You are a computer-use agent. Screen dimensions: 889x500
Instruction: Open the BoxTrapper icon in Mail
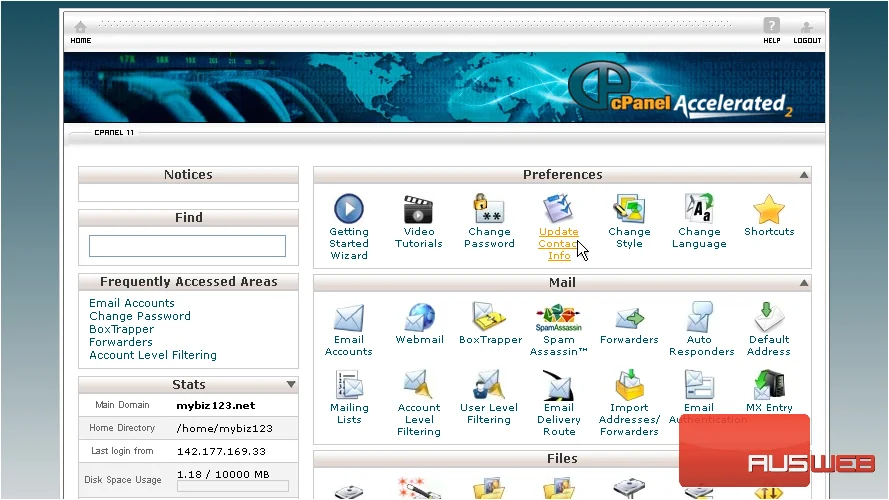click(x=489, y=316)
